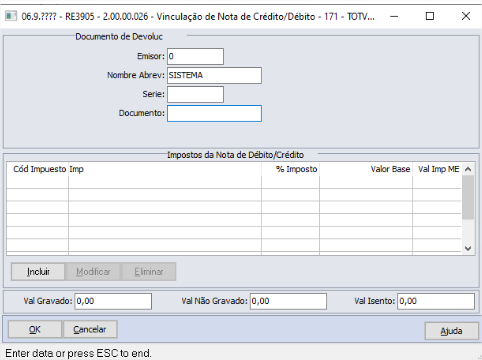This screenshot has height=360, width=482.
Task: Click the tax grid scroll up arrow
Action: (x=468, y=169)
